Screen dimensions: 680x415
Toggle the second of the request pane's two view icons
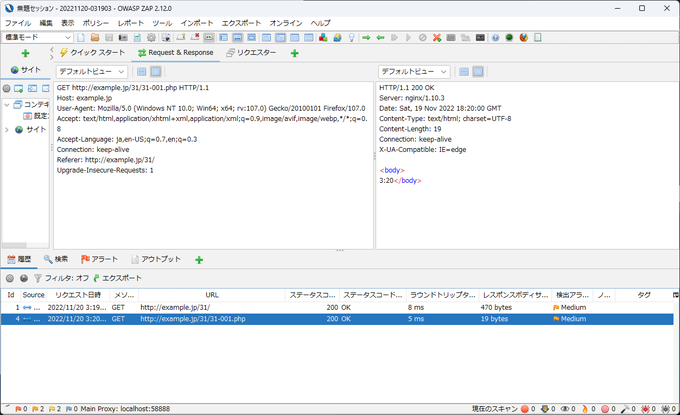pos(156,72)
